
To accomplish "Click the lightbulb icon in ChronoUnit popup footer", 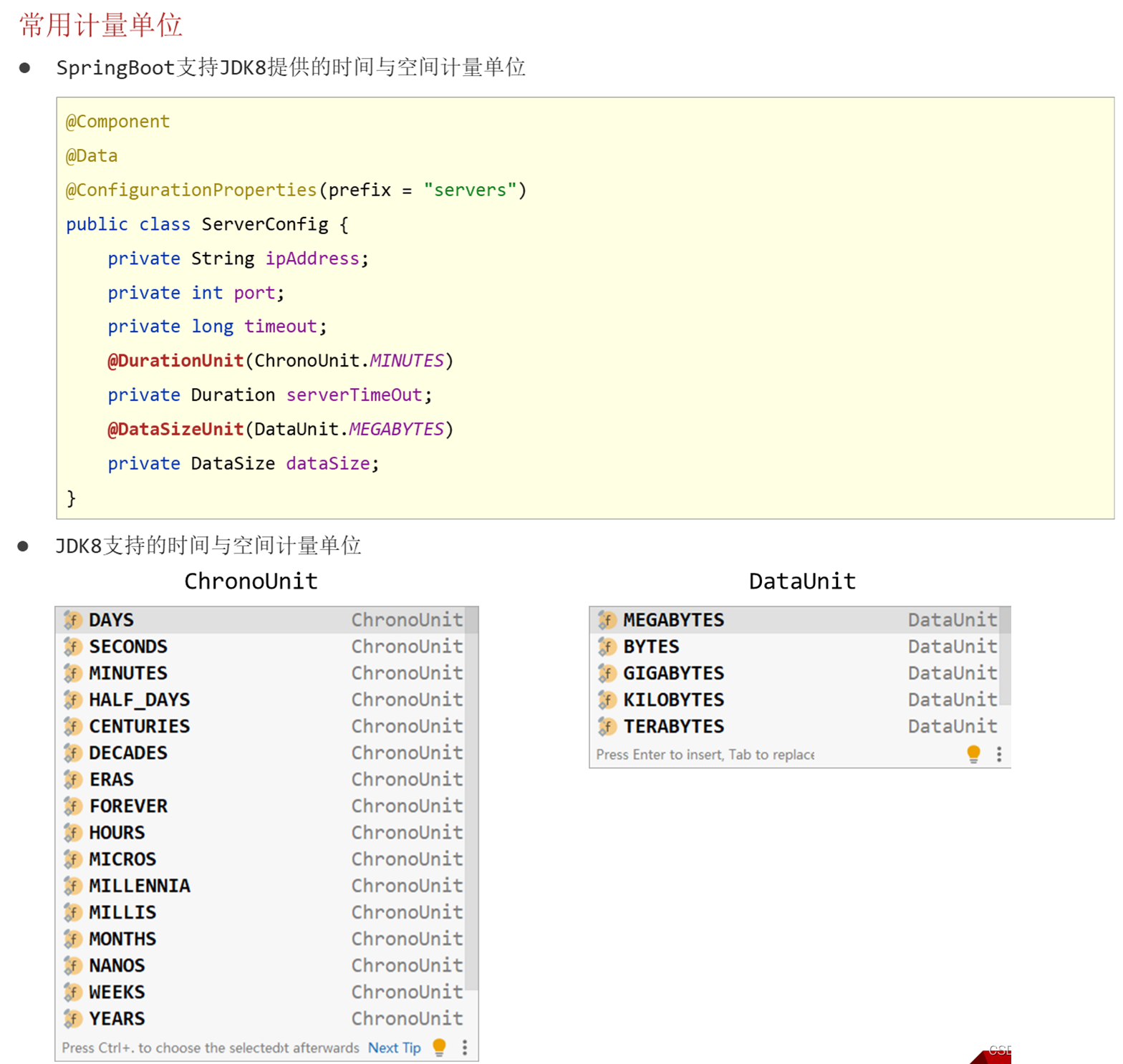I will [x=440, y=1048].
